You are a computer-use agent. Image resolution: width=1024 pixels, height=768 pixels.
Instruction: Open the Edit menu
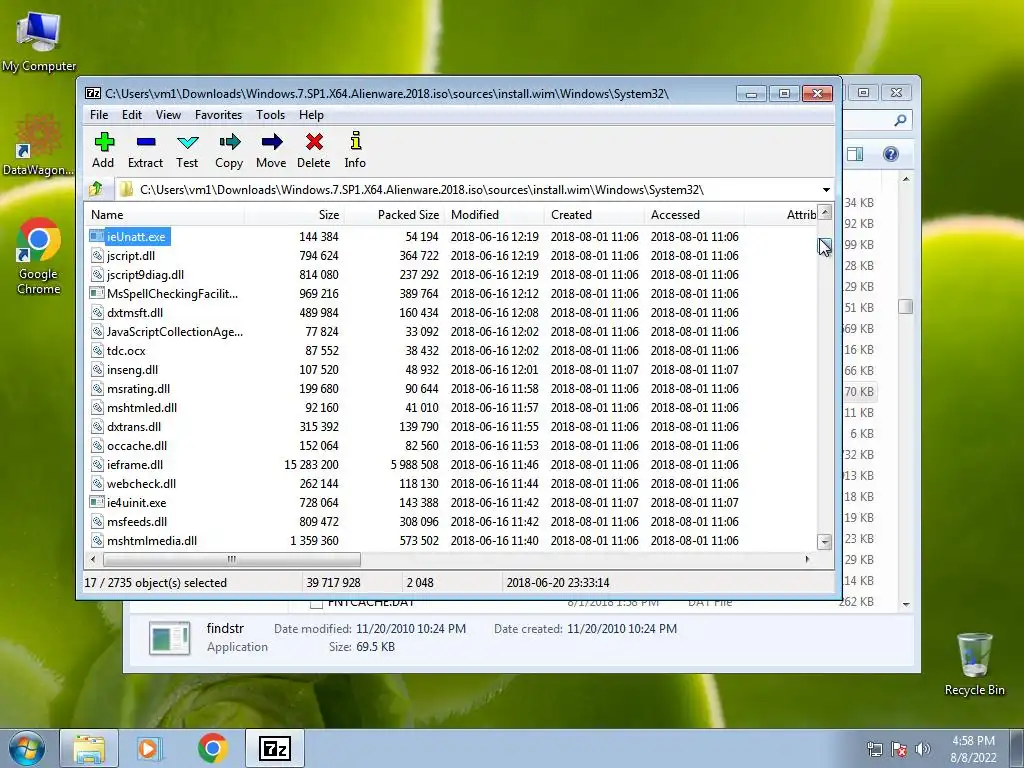132,115
